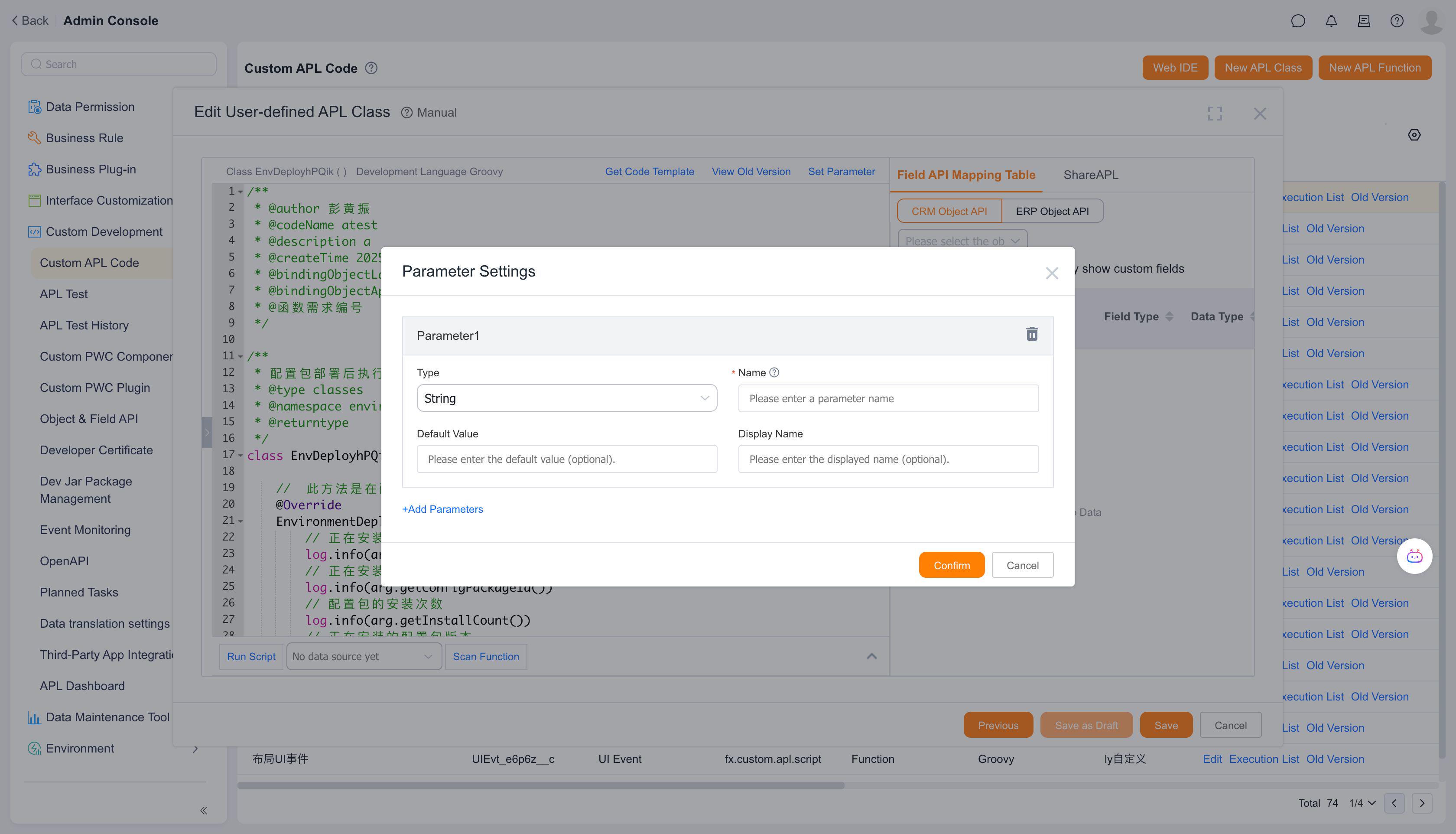Viewport: 1456px width, 834px height.
Task: Click the Interface Customization icon
Action: point(34,200)
